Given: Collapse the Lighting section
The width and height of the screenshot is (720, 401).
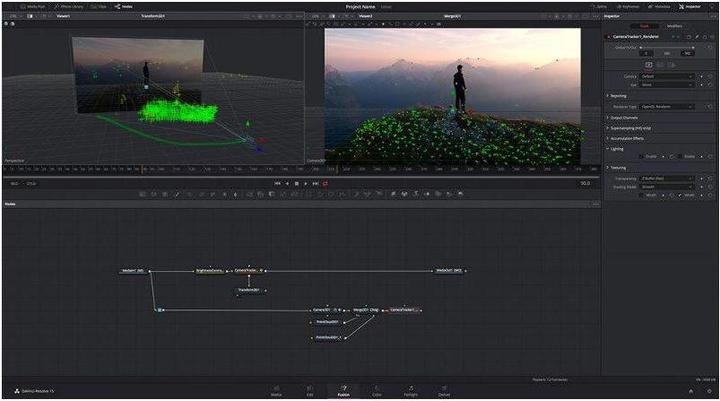Looking at the screenshot, I should click(615, 149).
